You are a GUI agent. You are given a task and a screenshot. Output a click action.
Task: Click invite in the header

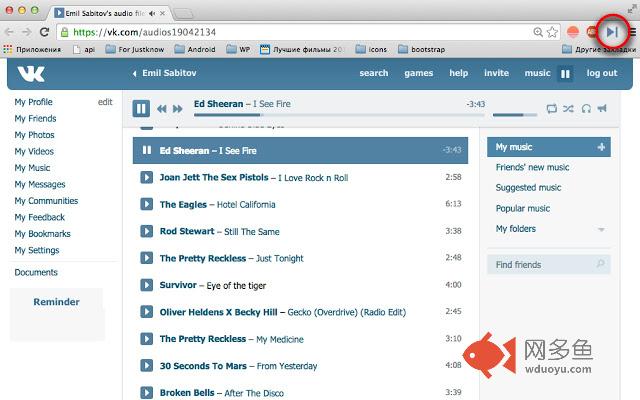496,73
